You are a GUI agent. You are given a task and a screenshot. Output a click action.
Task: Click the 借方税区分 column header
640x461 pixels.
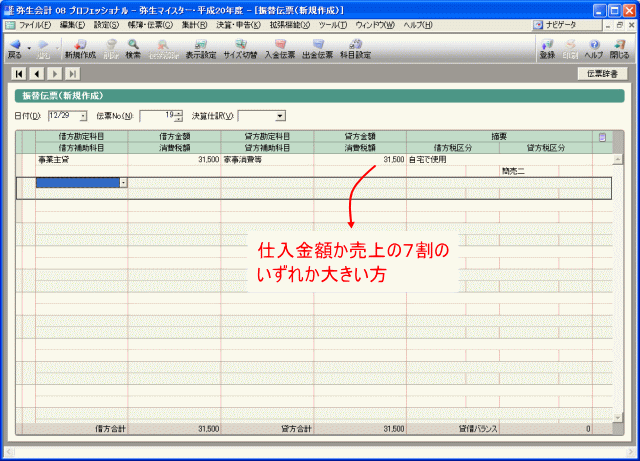click(x=453, y=148)
